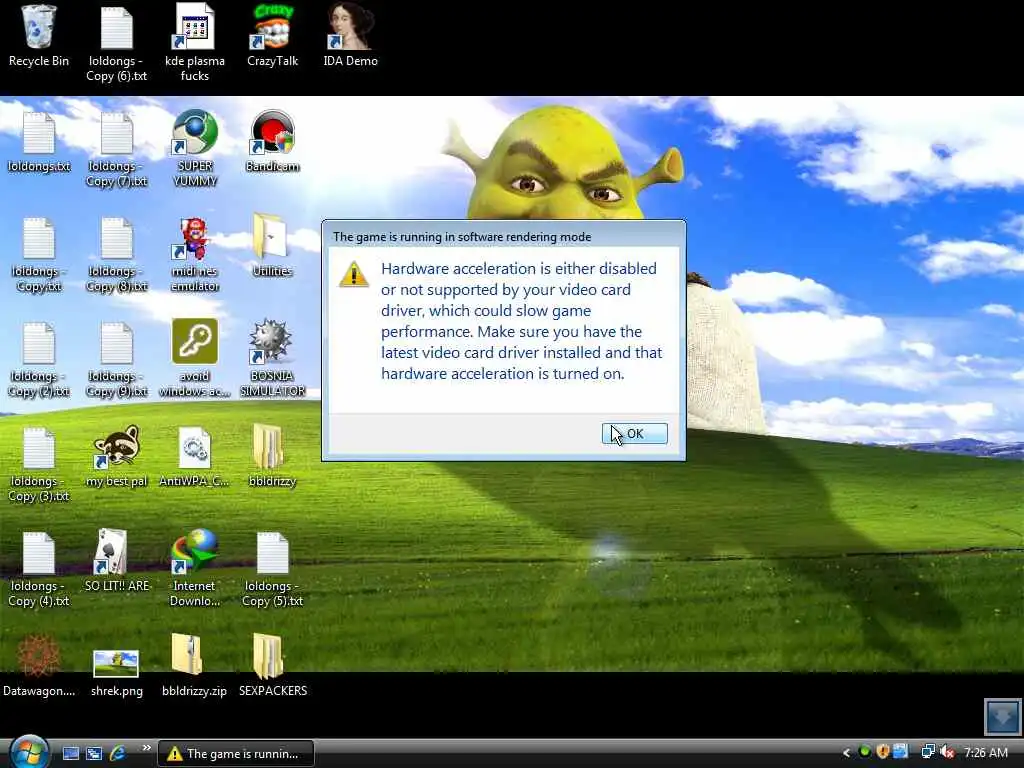Open the security shield tray icon
Image resolution: width=1024 pixels, height=768 pixels.
(x=883, y=752)
